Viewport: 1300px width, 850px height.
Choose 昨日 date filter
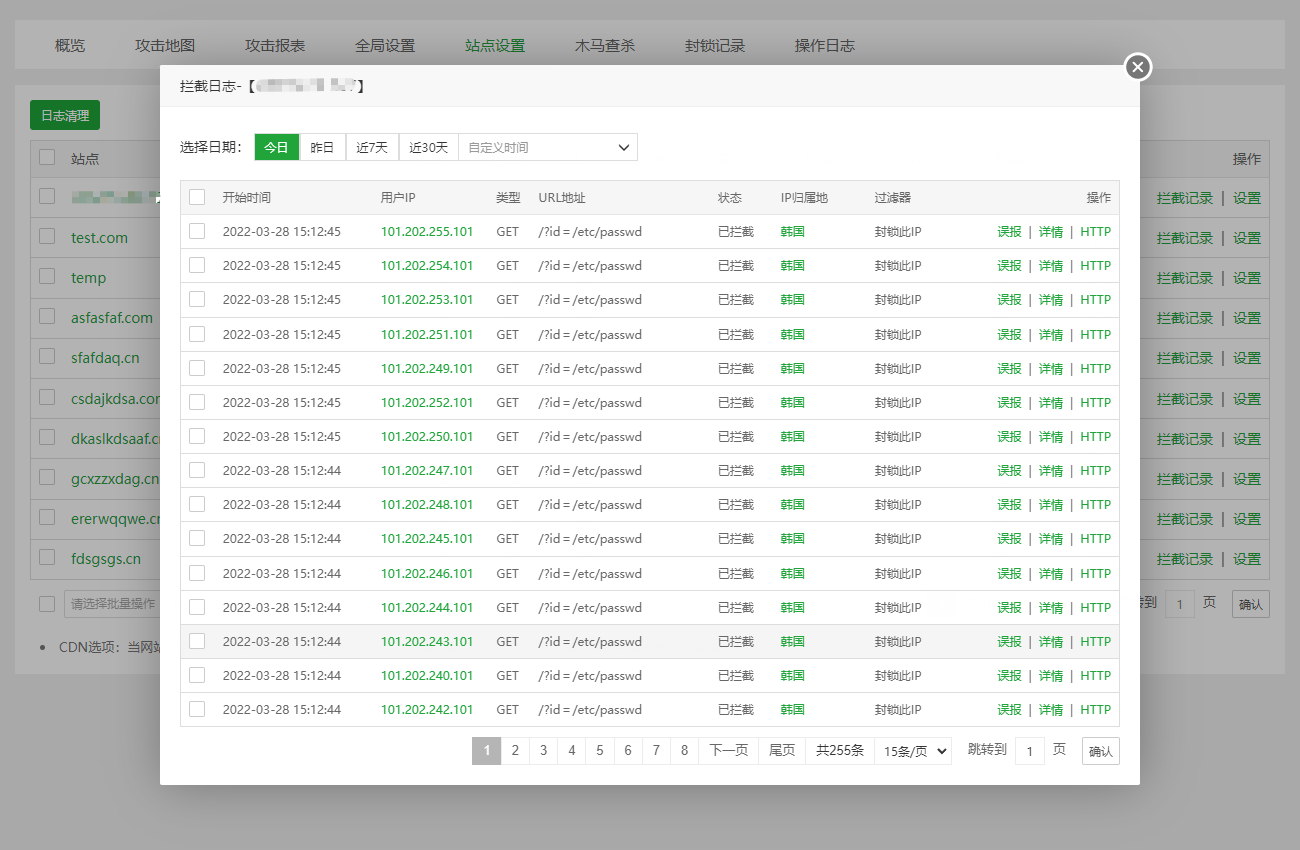pos(322,147)
